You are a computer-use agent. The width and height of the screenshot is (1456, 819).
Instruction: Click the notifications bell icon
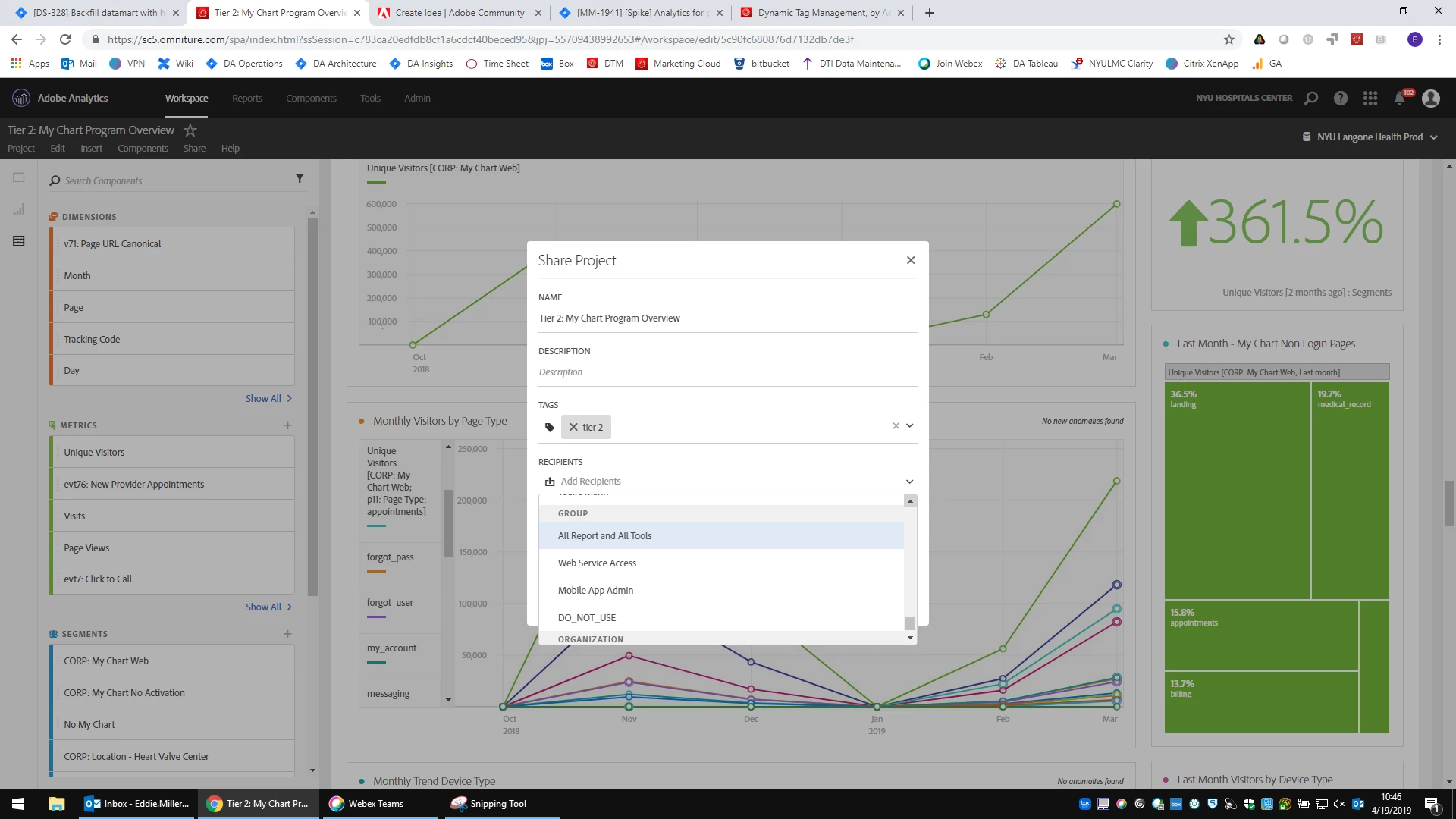coord(1399,99)
